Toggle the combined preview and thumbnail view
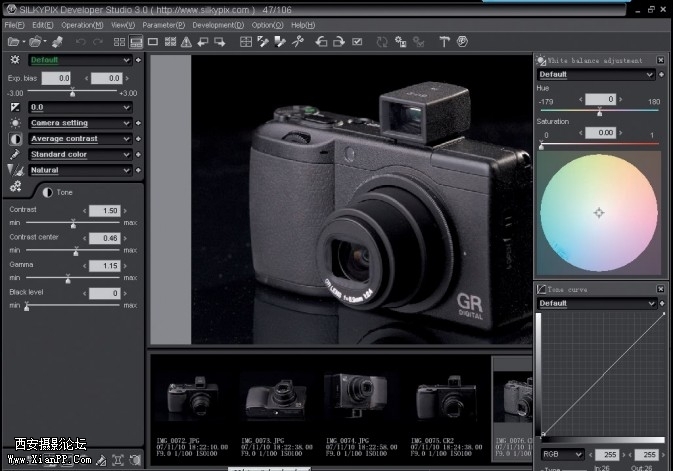Viewport: 673px width, 471px height. 135,42
